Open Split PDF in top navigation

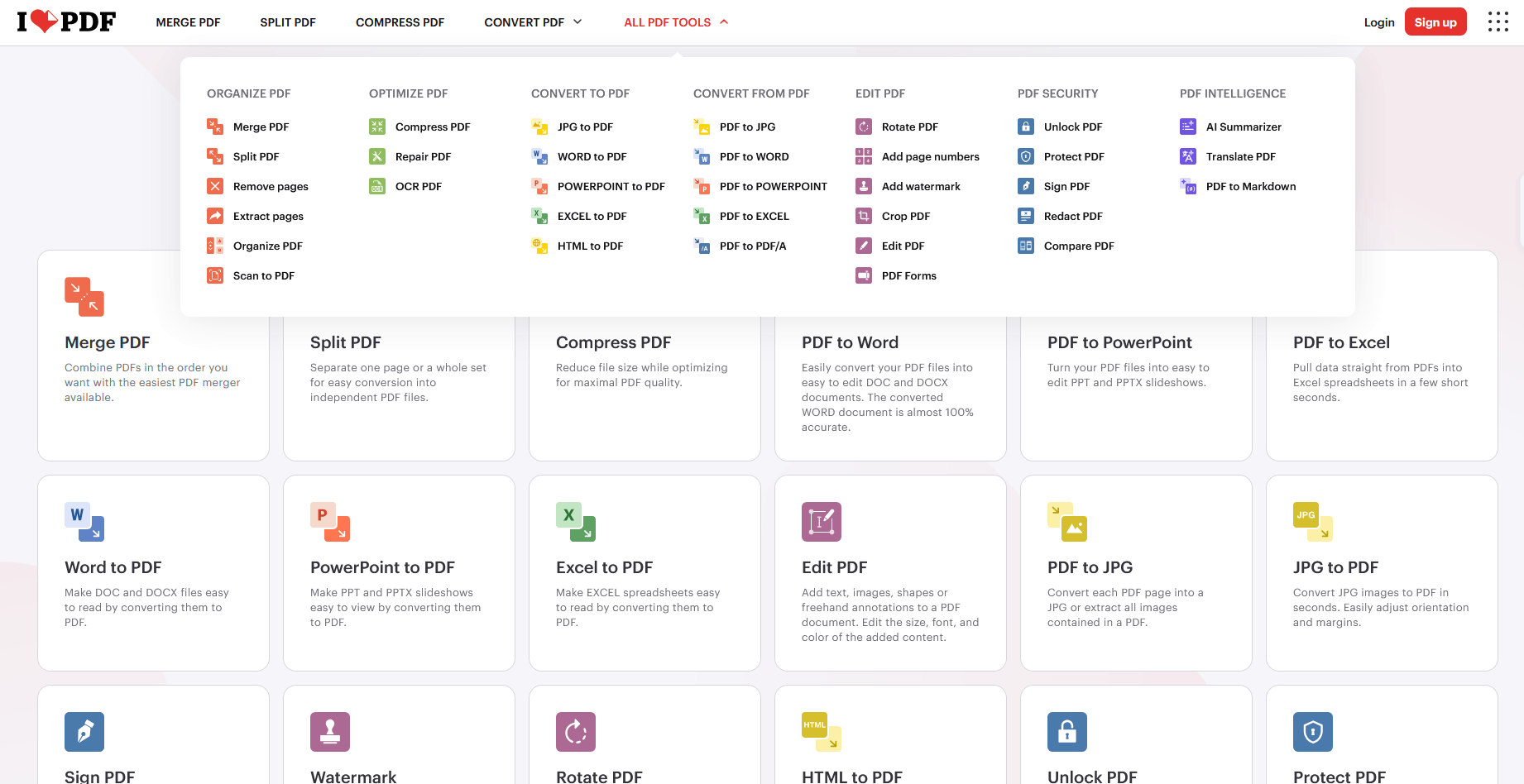(288, 22)
